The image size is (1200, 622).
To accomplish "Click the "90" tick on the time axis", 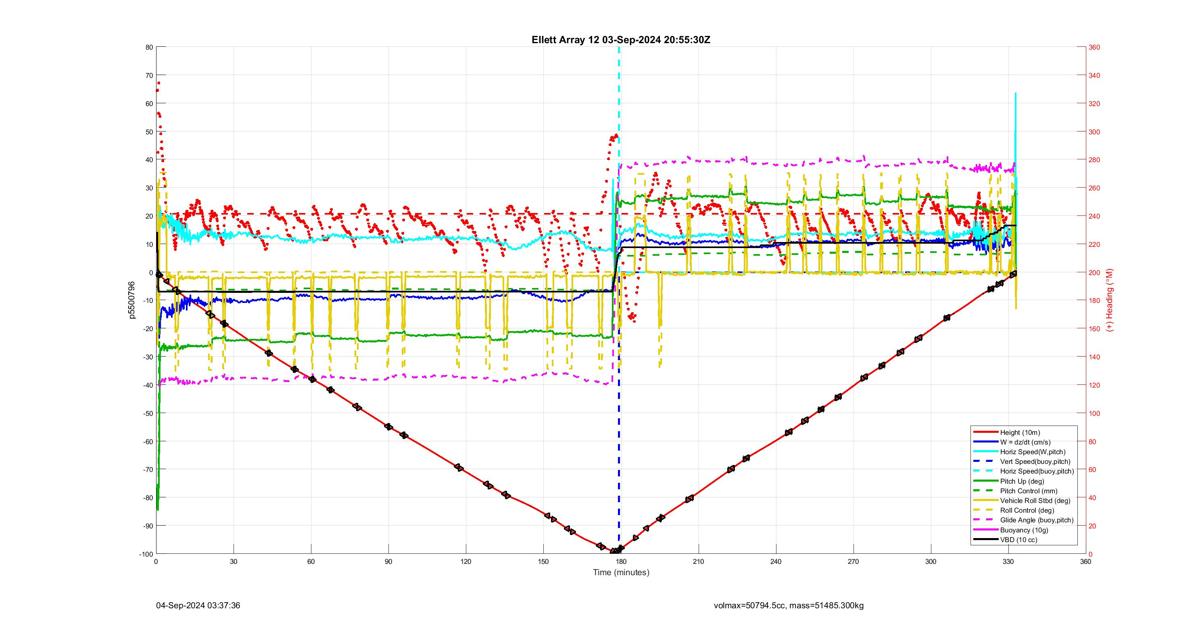I will [x=388, y=561].
